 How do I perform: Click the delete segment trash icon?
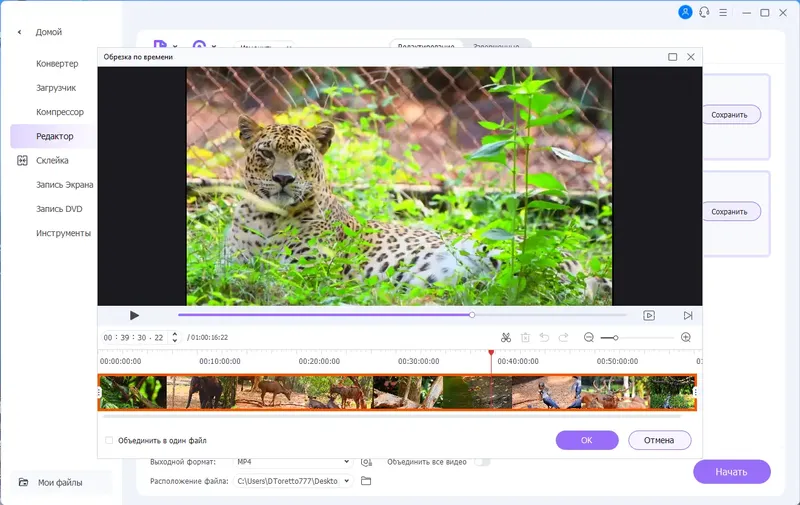tap(525, 338)
